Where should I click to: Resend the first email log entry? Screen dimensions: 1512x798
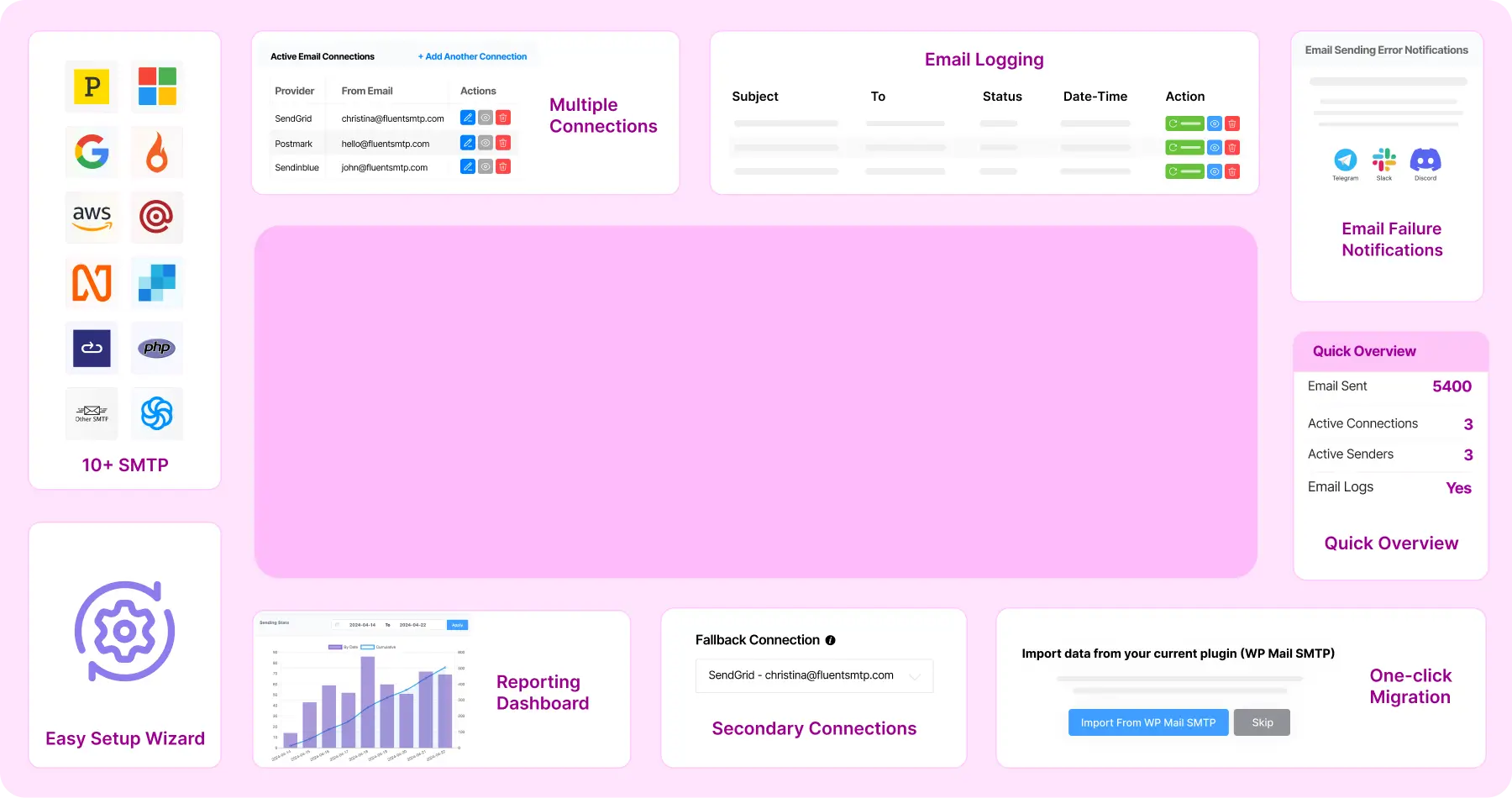point(1184,123)
